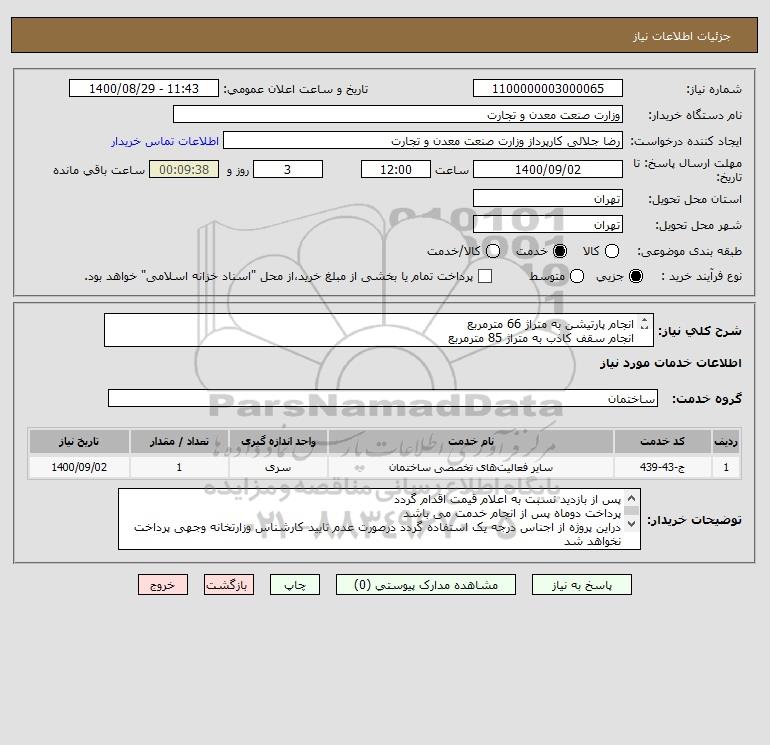770x745 pixels.
Task: Click scroll down arrow in توضیحات خریدار
Action: (632, 524)
